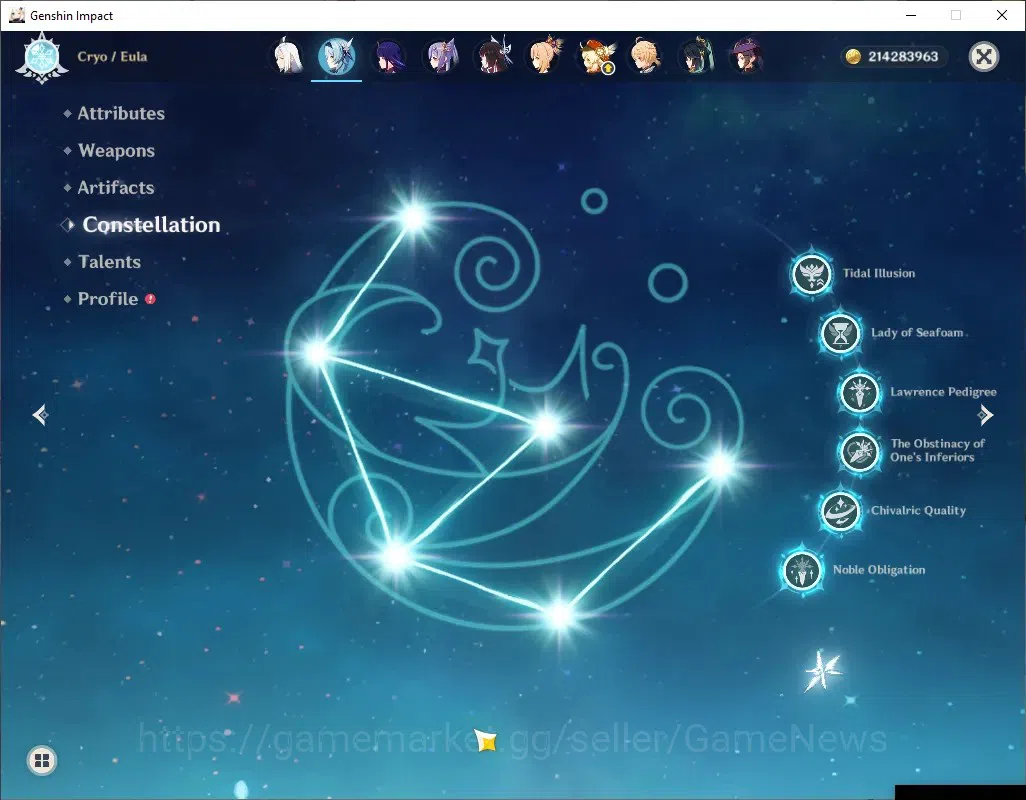This screenshot has width=1026, height=800.
Task: Open the four-square grid menu button
Action: 42,760
